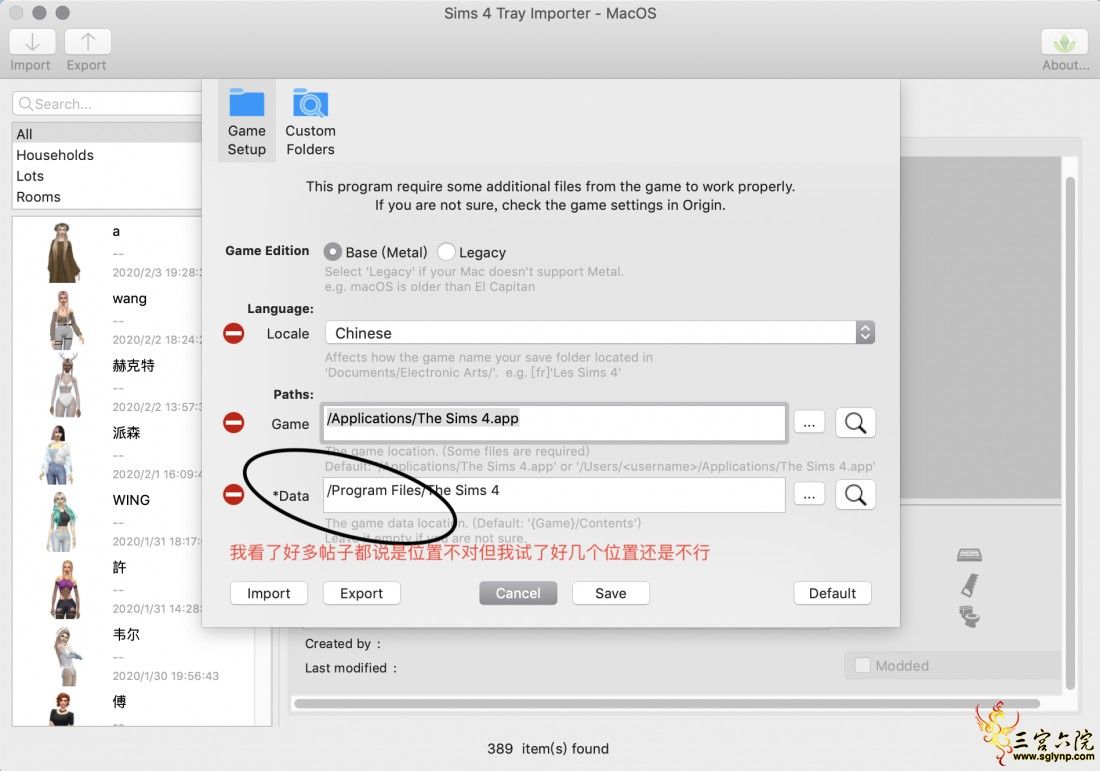The image size is (1100, 771).
Task: Select the Lots category filter
Action: (x=107, y=176)
